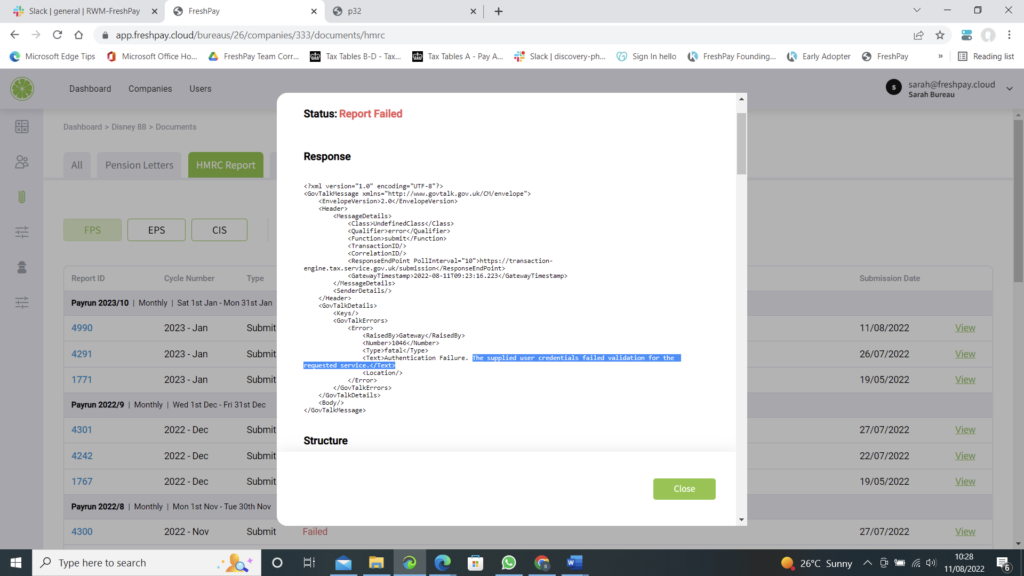View report submitted 11/08/2022
This screenshot has height=576, width=1024.
pos(965,328)
